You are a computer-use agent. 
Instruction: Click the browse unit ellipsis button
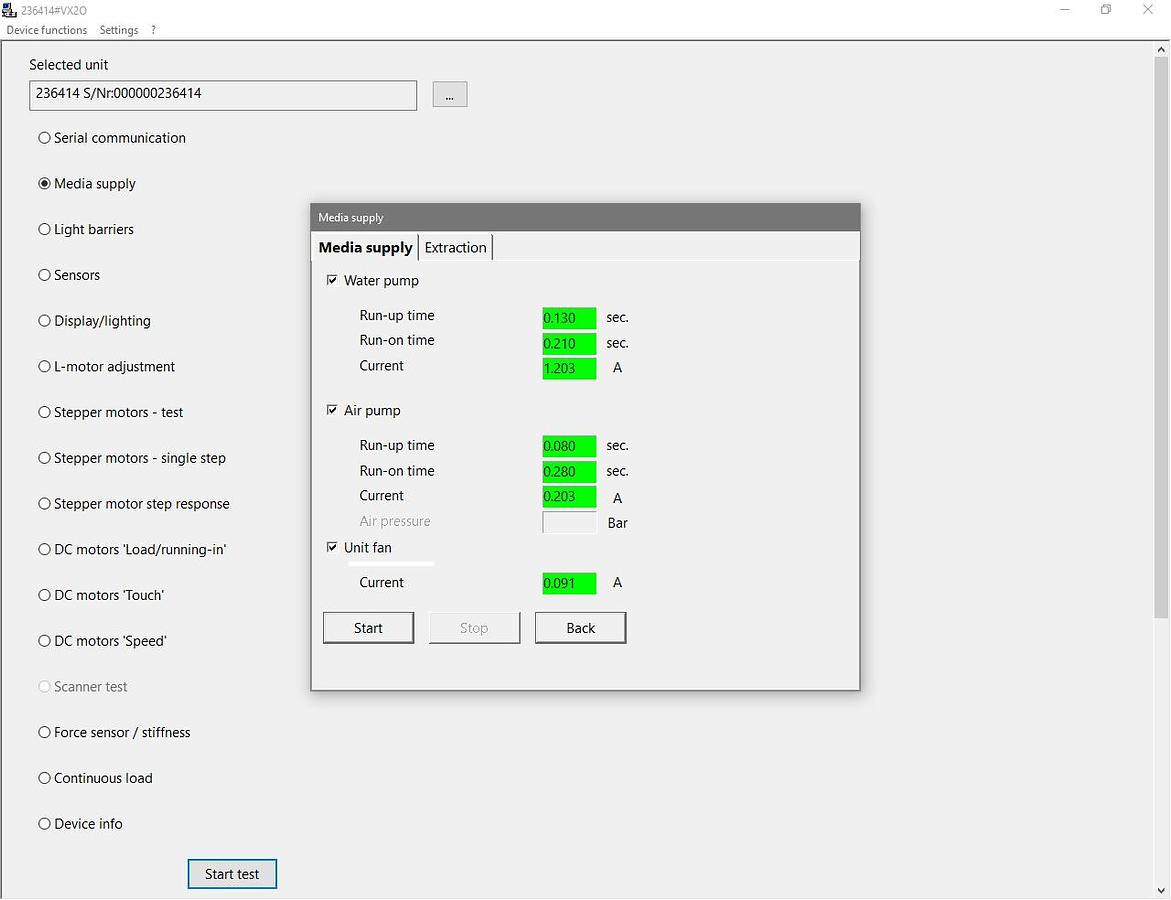(449, 95)
